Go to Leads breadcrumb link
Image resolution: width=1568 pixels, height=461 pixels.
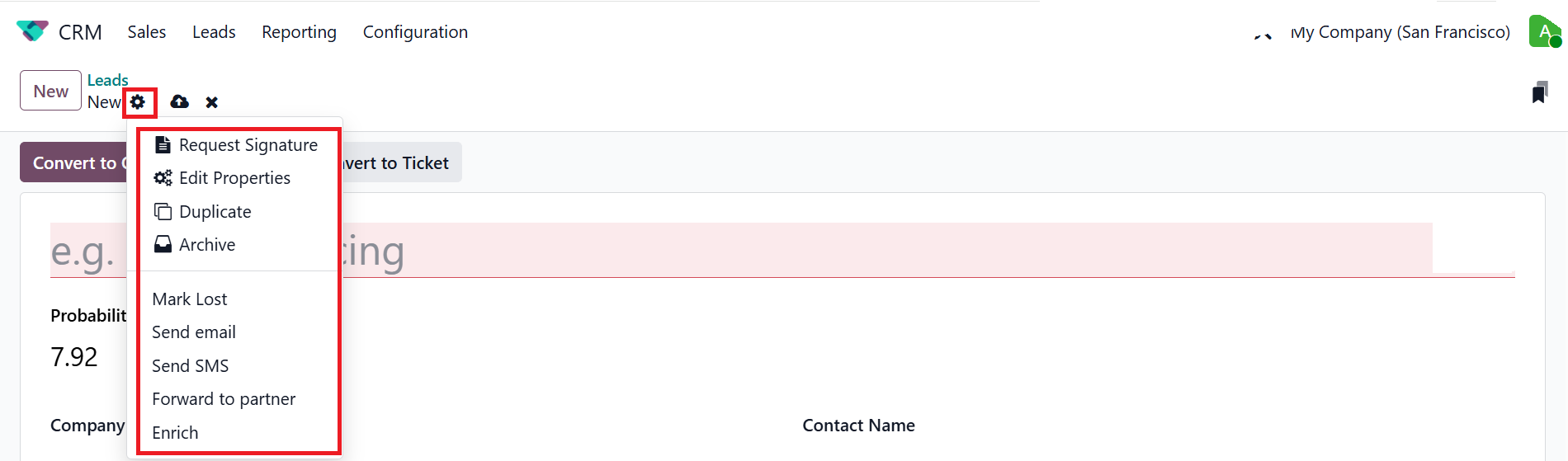click(x=108, y=80)
